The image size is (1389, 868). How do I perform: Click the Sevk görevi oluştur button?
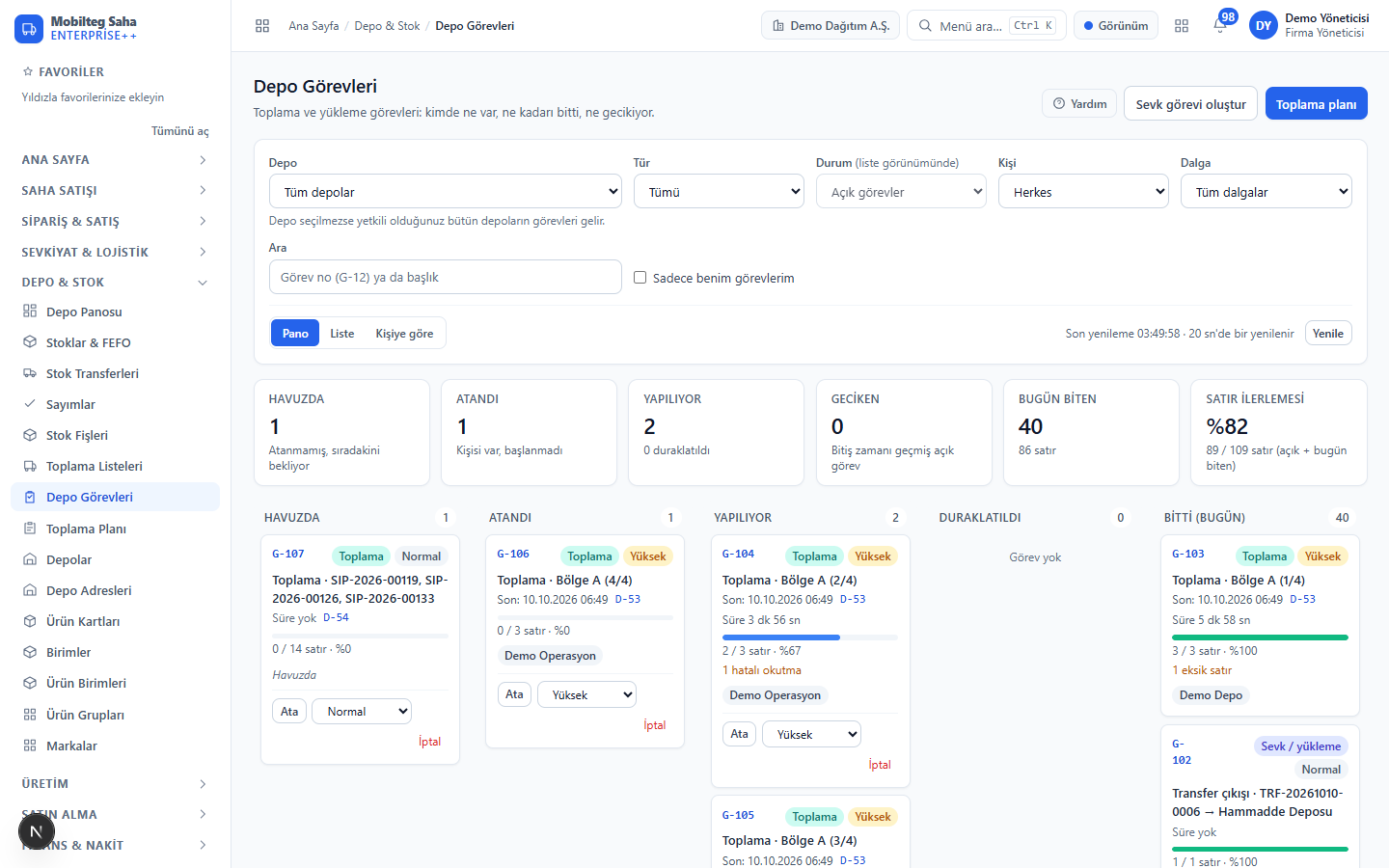(1190, 104)
